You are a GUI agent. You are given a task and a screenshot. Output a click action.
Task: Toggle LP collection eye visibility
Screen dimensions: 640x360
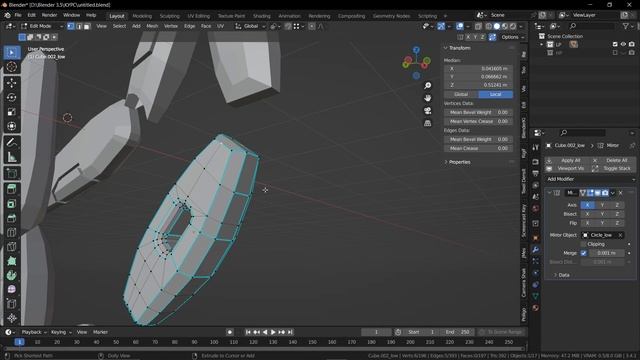click(623, 44)
